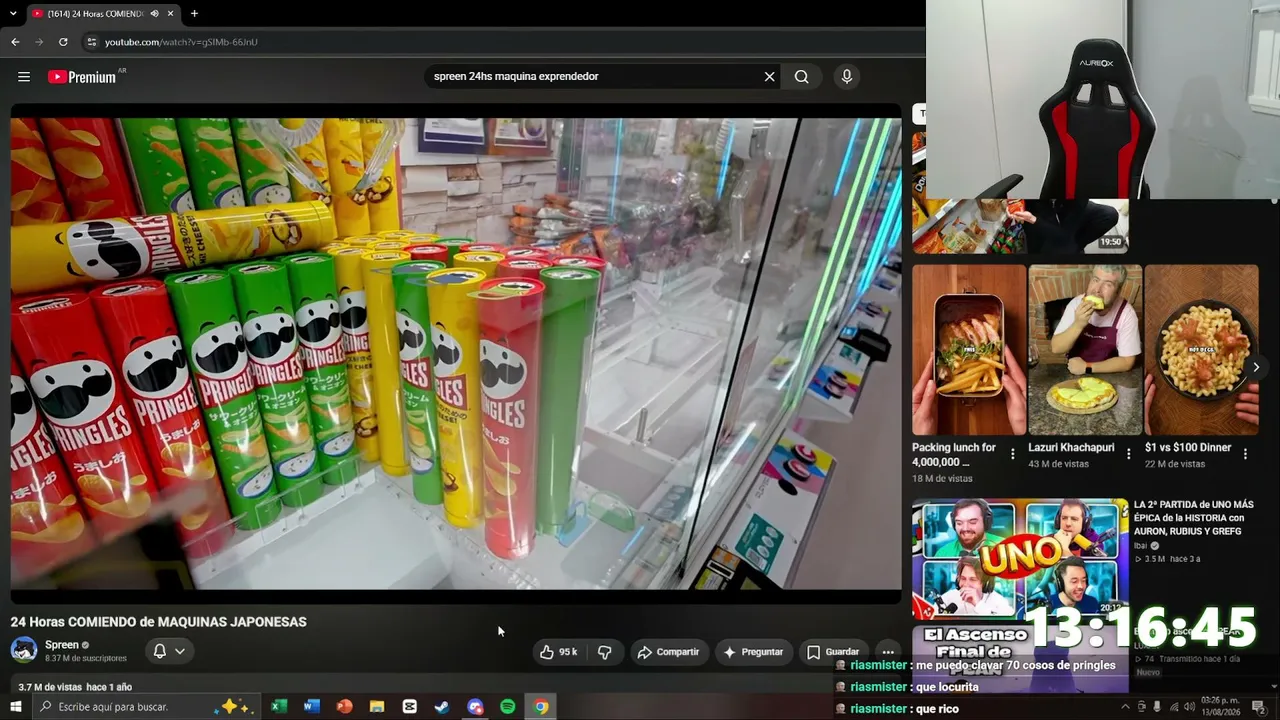Open a new Chrome tab

pos(194,14)
